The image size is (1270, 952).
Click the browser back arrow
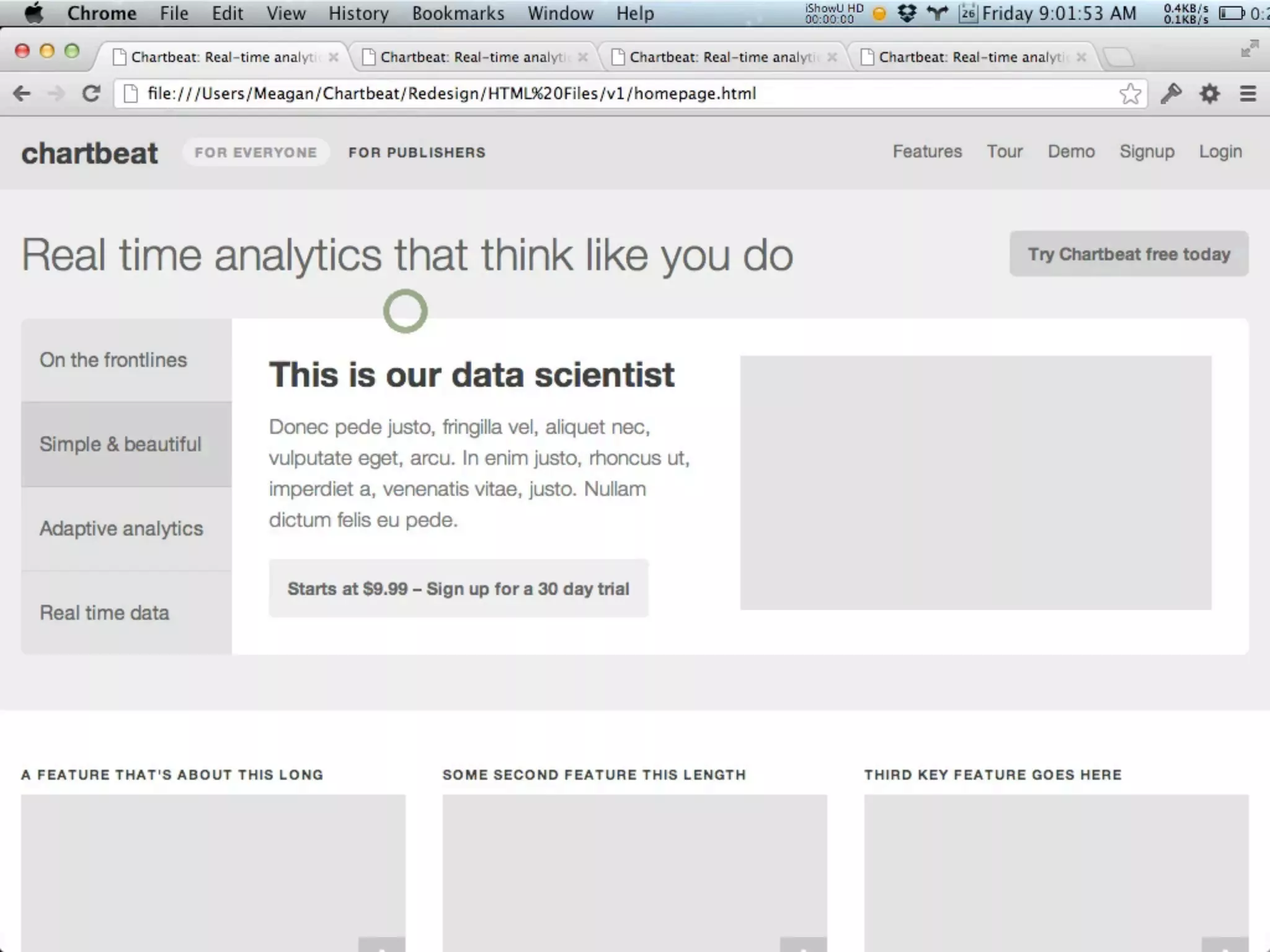[x=22, y=94]
